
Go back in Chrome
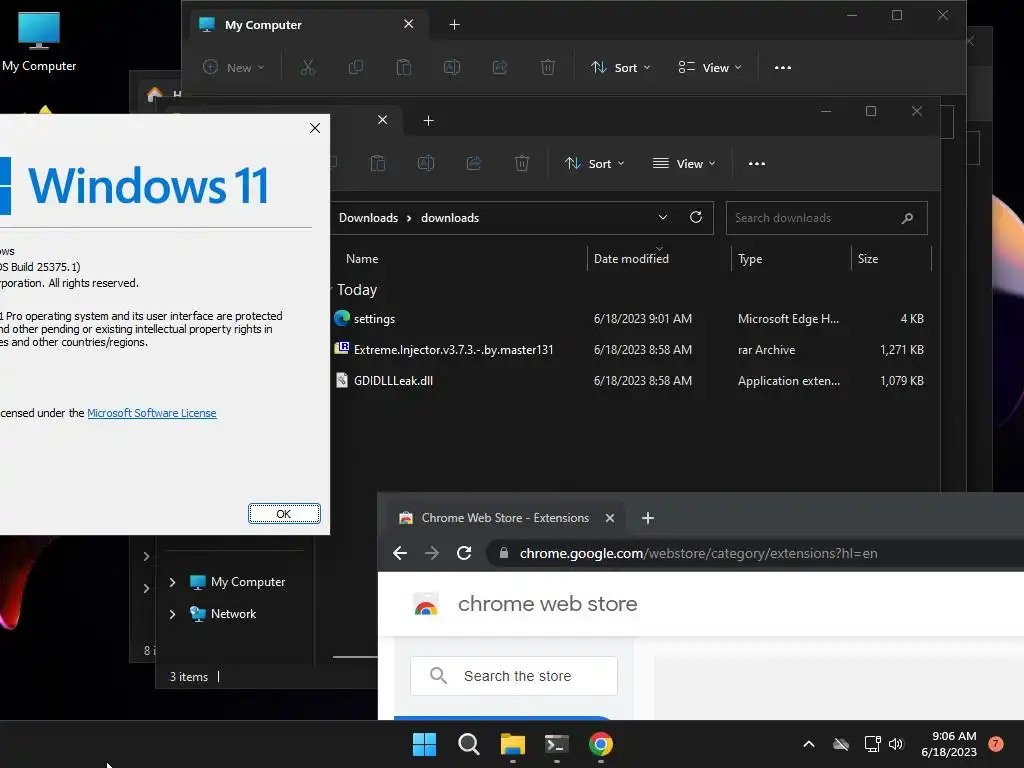pyautogui.click(x=400, y=553)
